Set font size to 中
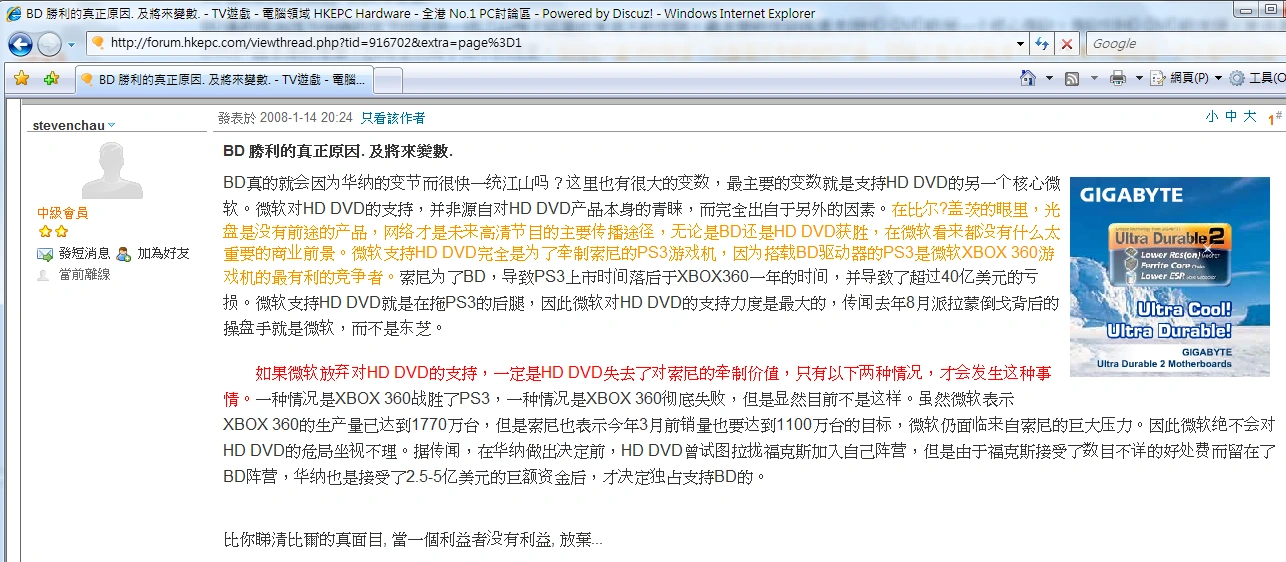This screenshot has height=562, width=1286. pos(1231,117)
